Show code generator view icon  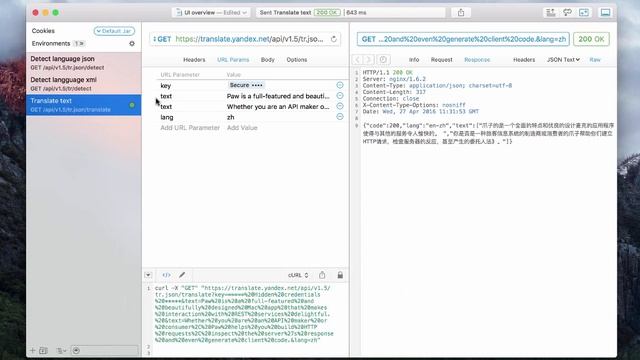(167, 275)
